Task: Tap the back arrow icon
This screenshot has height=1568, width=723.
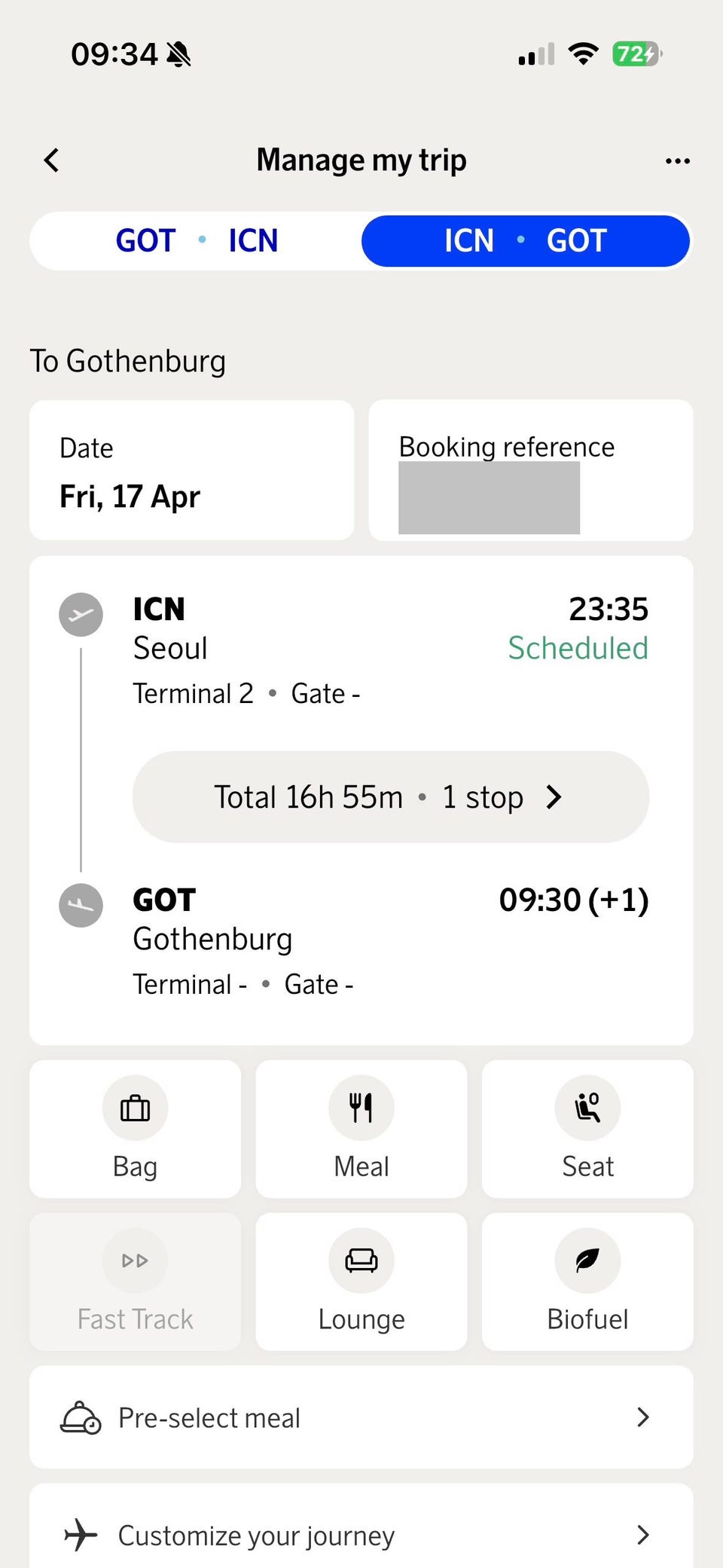Action: (51, 160)
